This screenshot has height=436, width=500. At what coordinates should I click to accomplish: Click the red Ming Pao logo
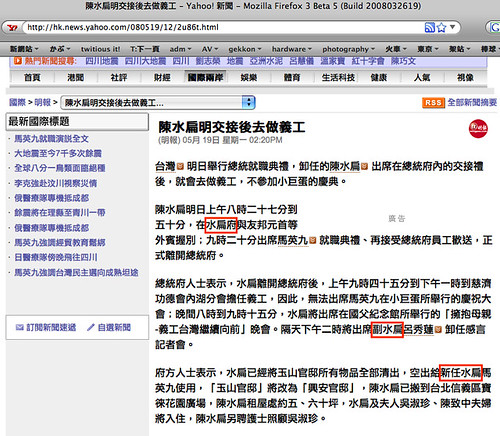478,128
